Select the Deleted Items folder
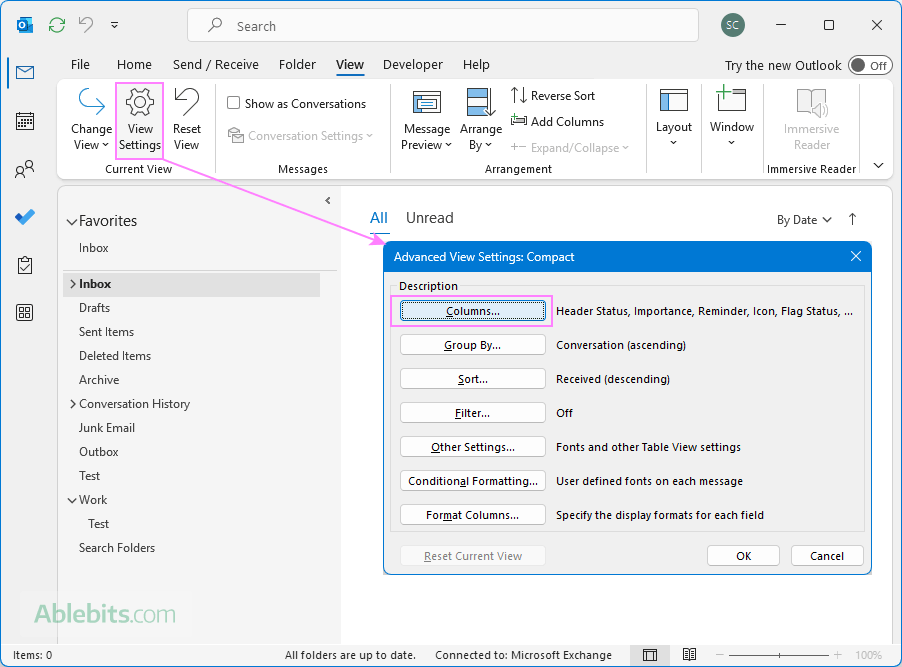 pos(114,356)
